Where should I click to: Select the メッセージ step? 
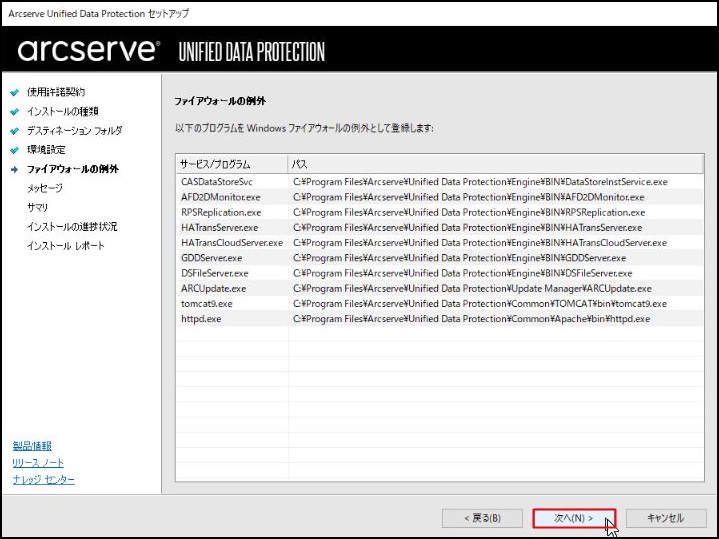tap(44, 188)
